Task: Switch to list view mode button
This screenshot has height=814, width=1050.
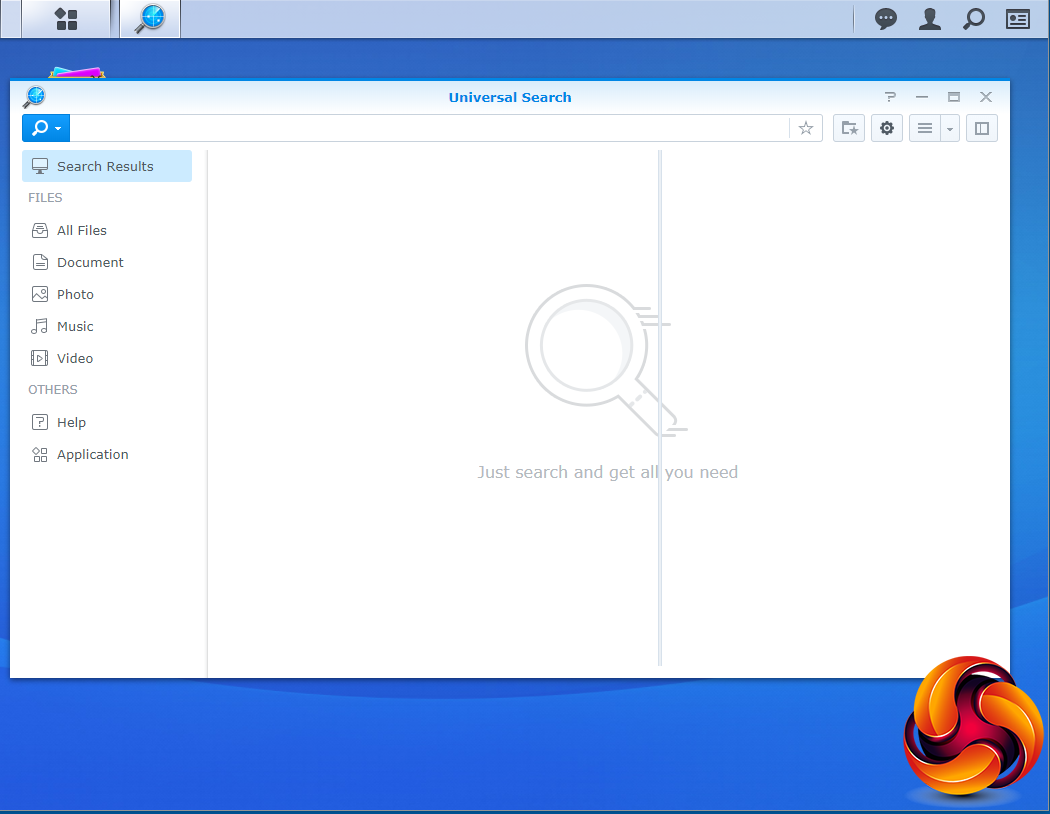Action: click(925, 128)
